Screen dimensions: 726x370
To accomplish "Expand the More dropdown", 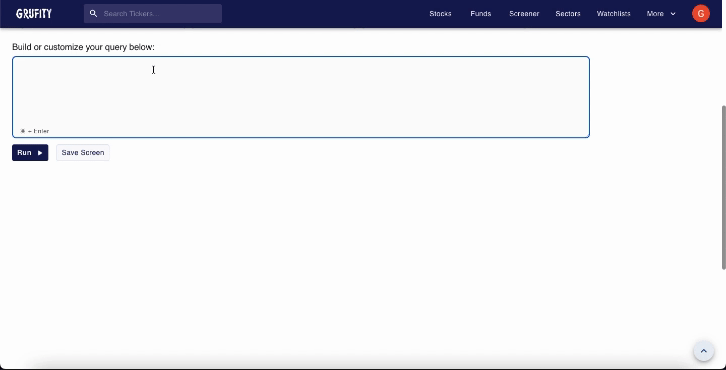I will 661,13.
